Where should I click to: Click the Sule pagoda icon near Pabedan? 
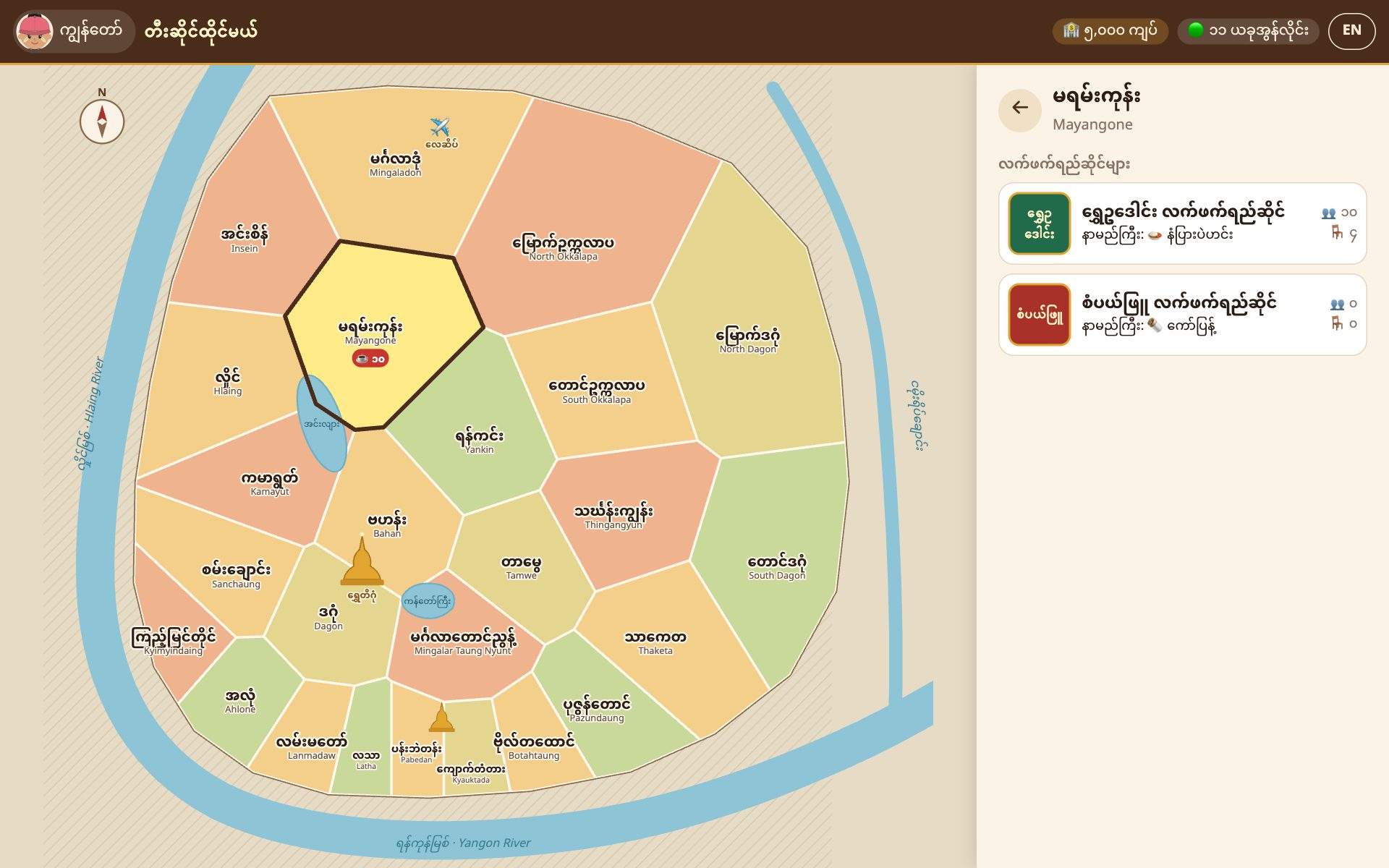441,718
